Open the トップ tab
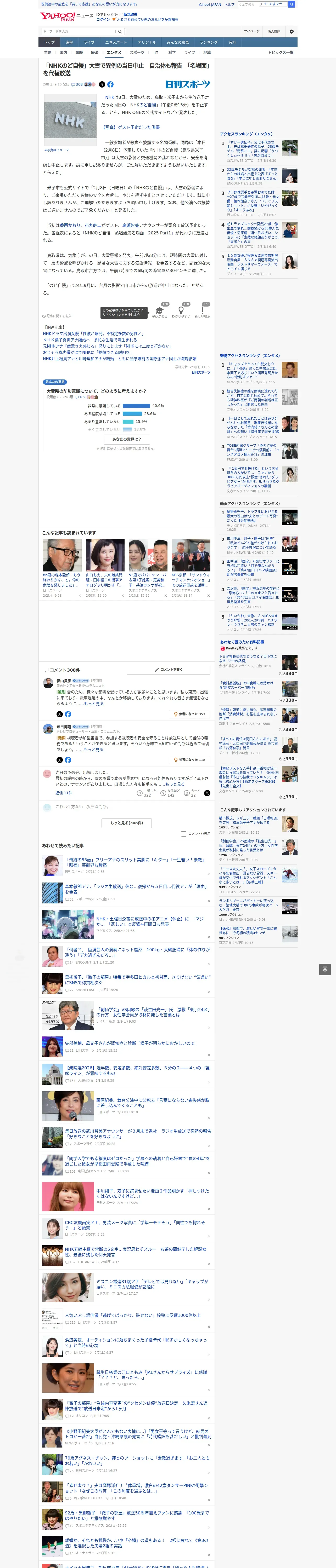 pos(49,43)
